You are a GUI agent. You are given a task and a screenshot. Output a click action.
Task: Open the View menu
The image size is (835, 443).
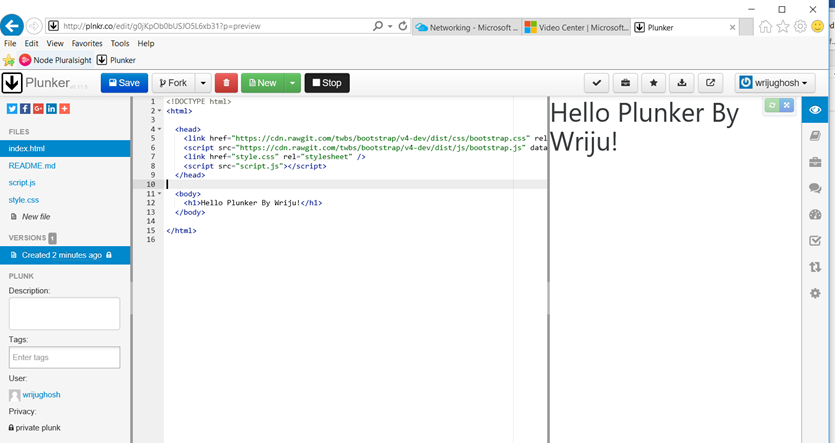click(55, 44)
